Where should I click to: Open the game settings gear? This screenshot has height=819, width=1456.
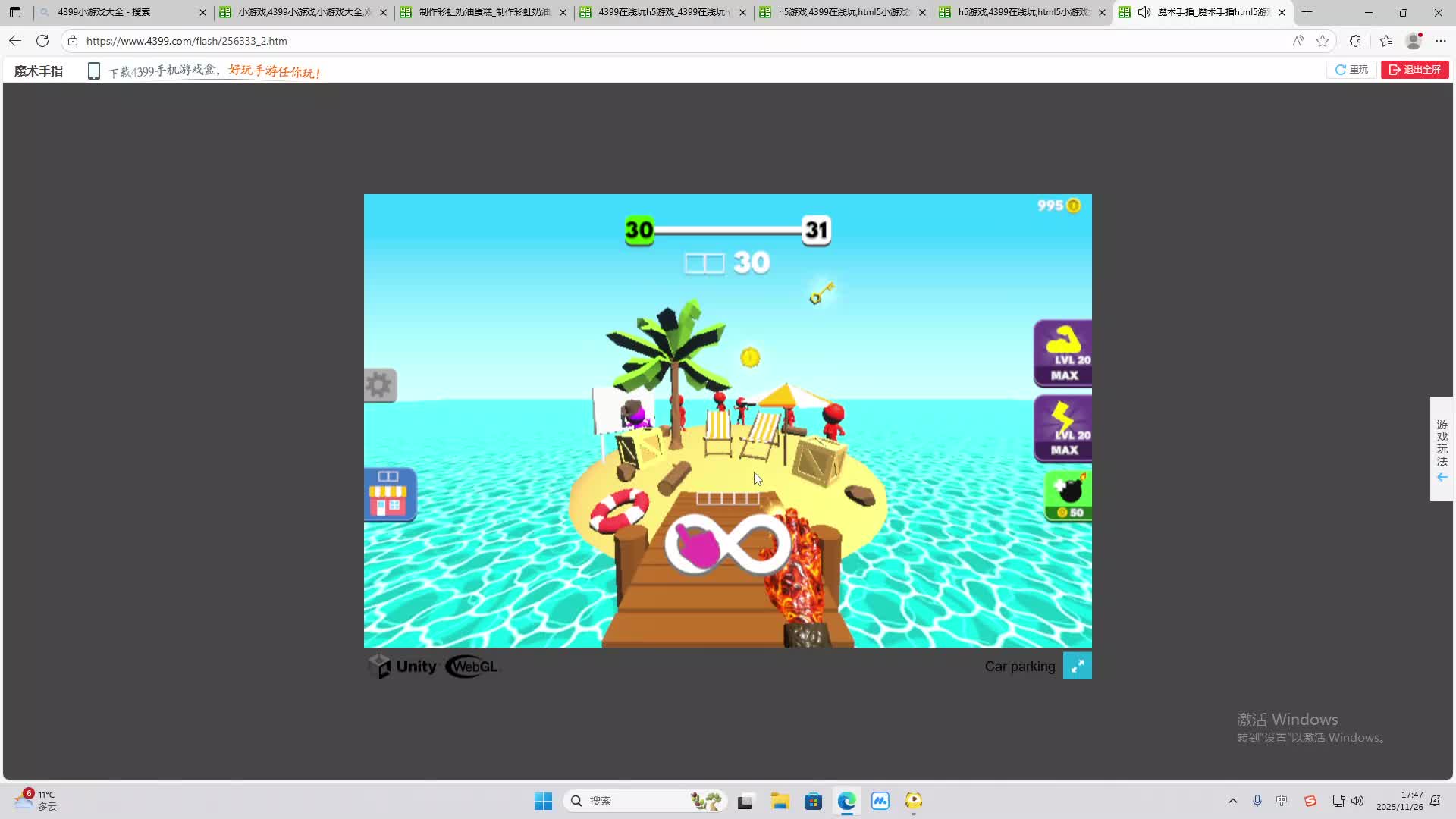point(379,385)
